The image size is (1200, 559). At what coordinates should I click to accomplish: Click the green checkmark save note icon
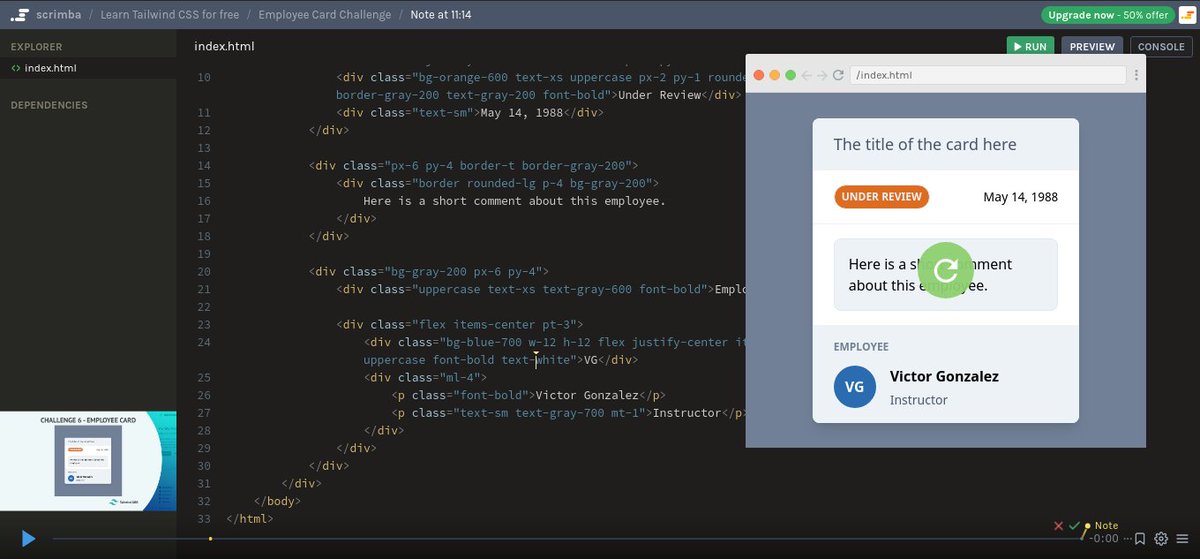[1074, 526]
